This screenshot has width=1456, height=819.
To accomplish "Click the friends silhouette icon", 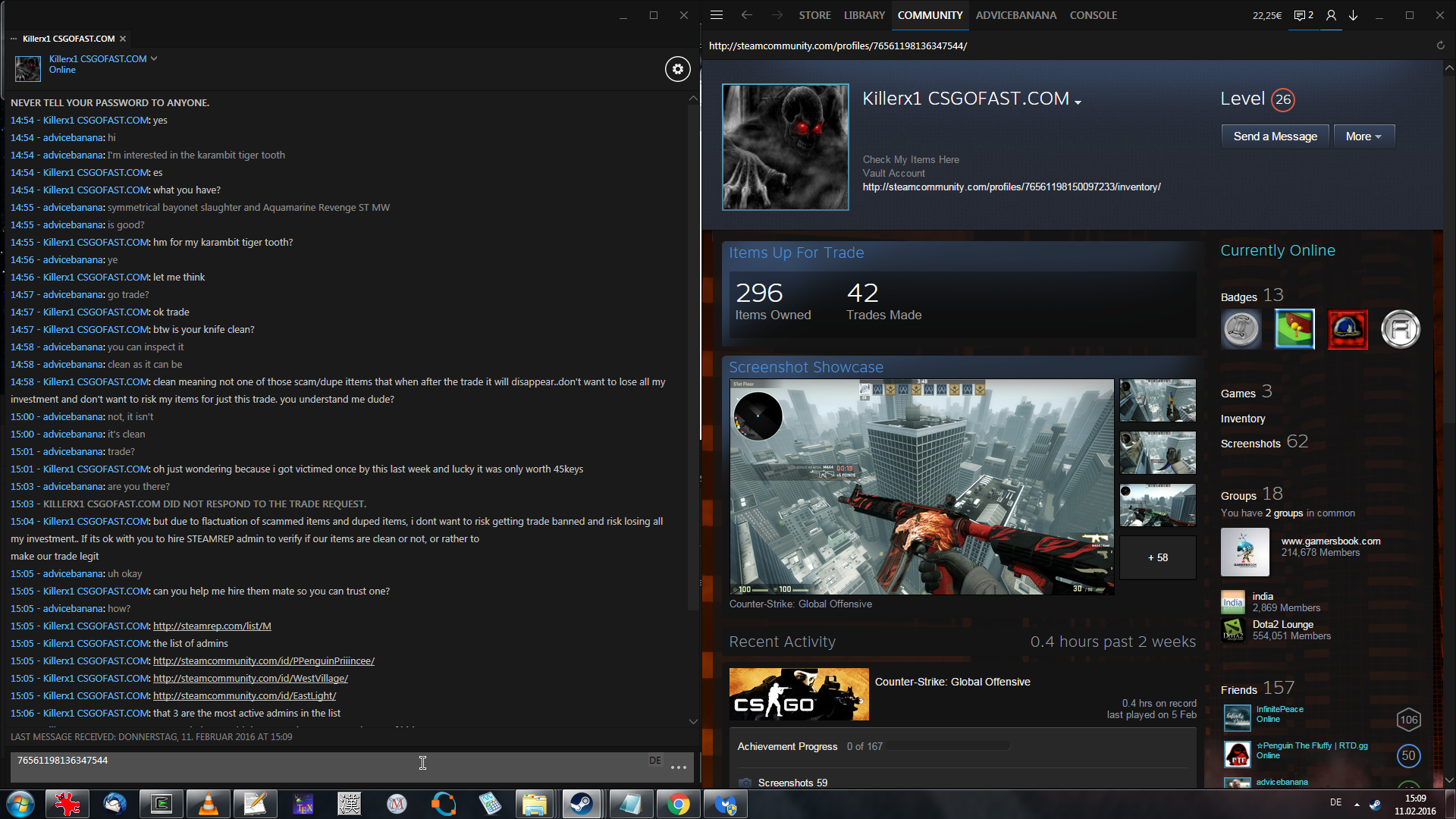I will 1331,15.
